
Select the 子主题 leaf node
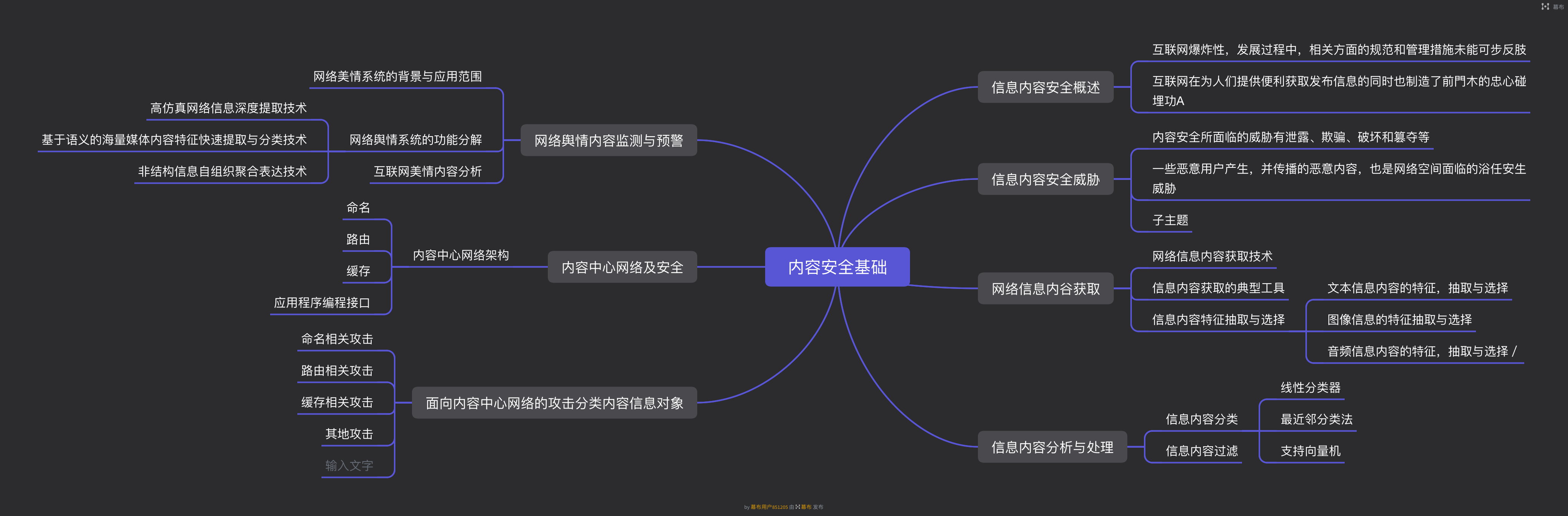tap(1170, 220)
